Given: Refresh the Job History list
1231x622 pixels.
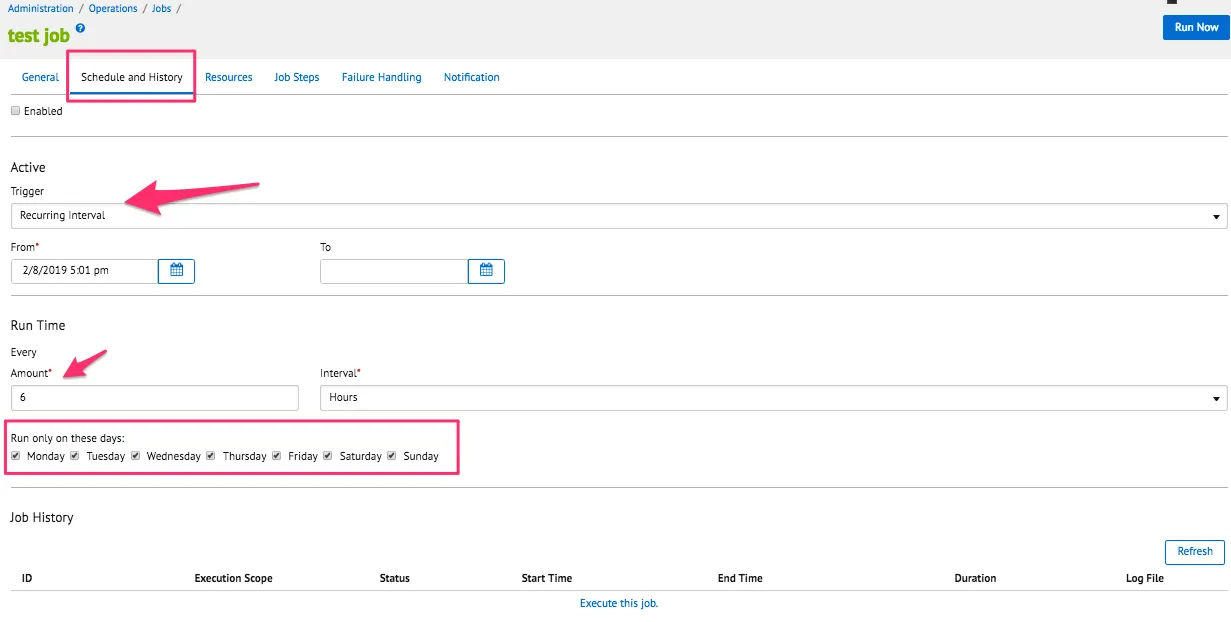Looking at the screenshot, I should pyautogui.click(x=1195, y=551).
